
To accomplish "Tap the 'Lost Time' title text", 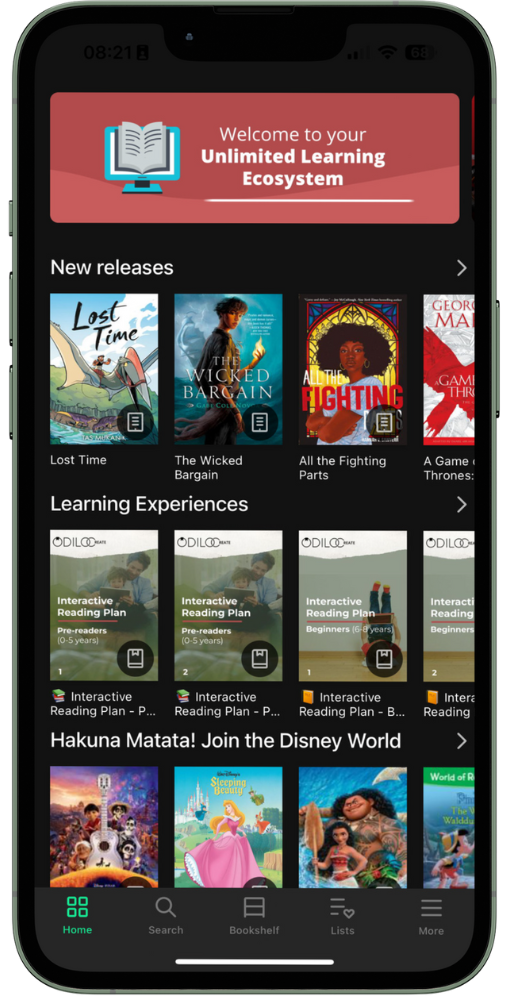I will click(x=78, y=460).
